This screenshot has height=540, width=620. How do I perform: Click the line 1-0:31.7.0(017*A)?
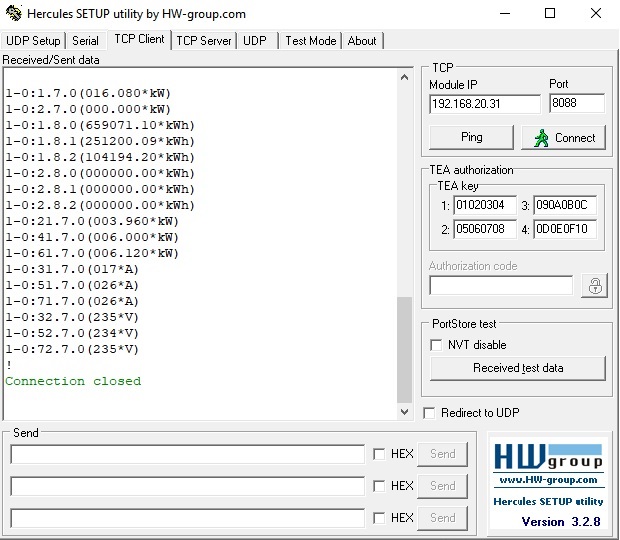coord(72,269)
